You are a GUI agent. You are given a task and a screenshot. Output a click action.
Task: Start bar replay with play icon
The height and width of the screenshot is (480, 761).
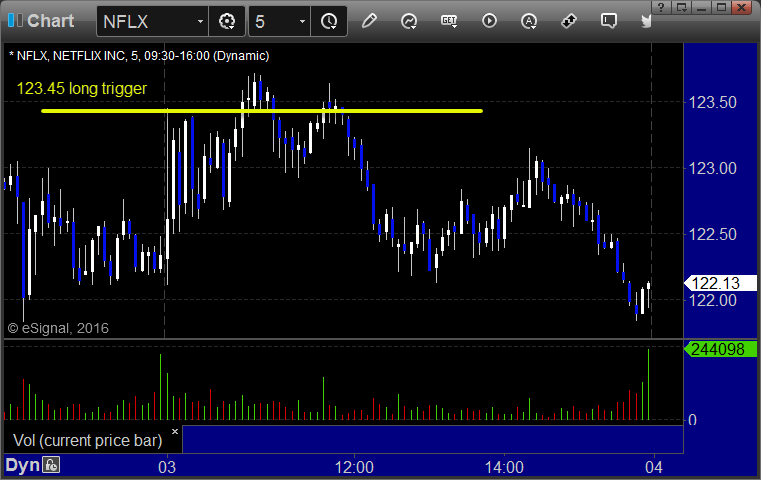click(x=489, y=21)
